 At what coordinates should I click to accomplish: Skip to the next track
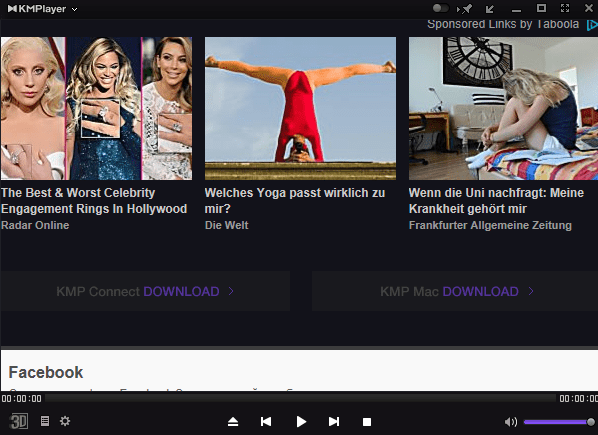pos(334,422)
